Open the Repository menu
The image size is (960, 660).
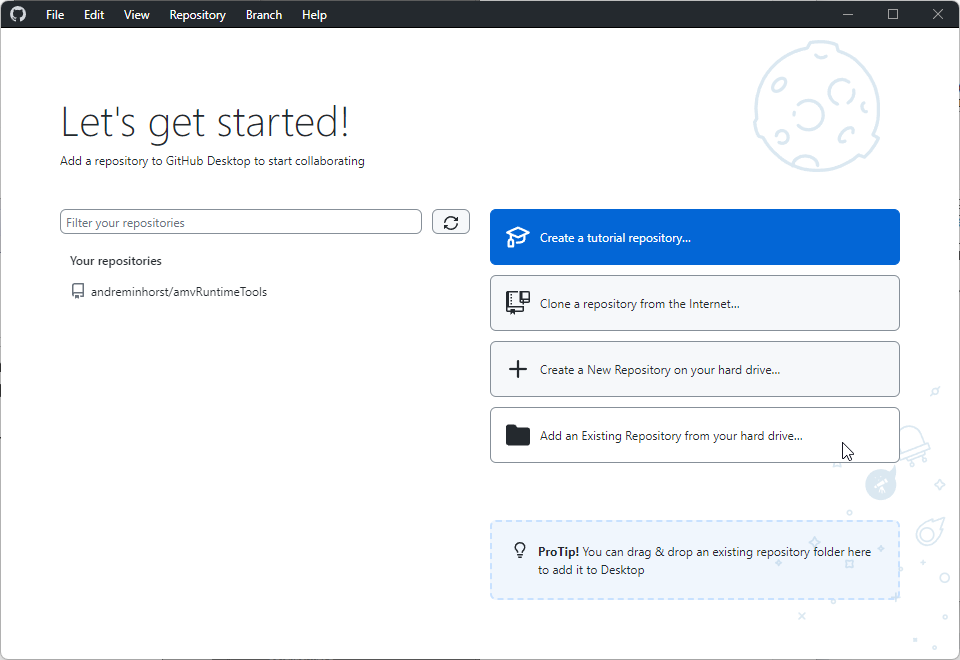tap(197, 14)
